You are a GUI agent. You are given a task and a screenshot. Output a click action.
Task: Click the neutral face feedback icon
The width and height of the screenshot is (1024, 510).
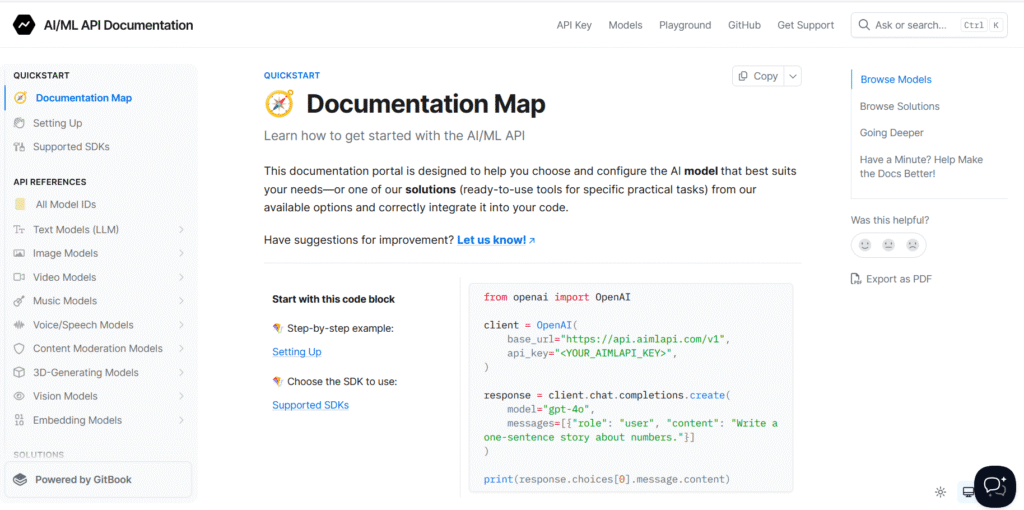(x=889, y=246)
